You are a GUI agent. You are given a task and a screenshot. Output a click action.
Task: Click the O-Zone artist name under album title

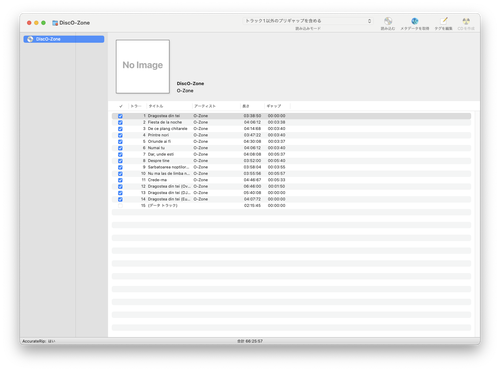[185, 91]
